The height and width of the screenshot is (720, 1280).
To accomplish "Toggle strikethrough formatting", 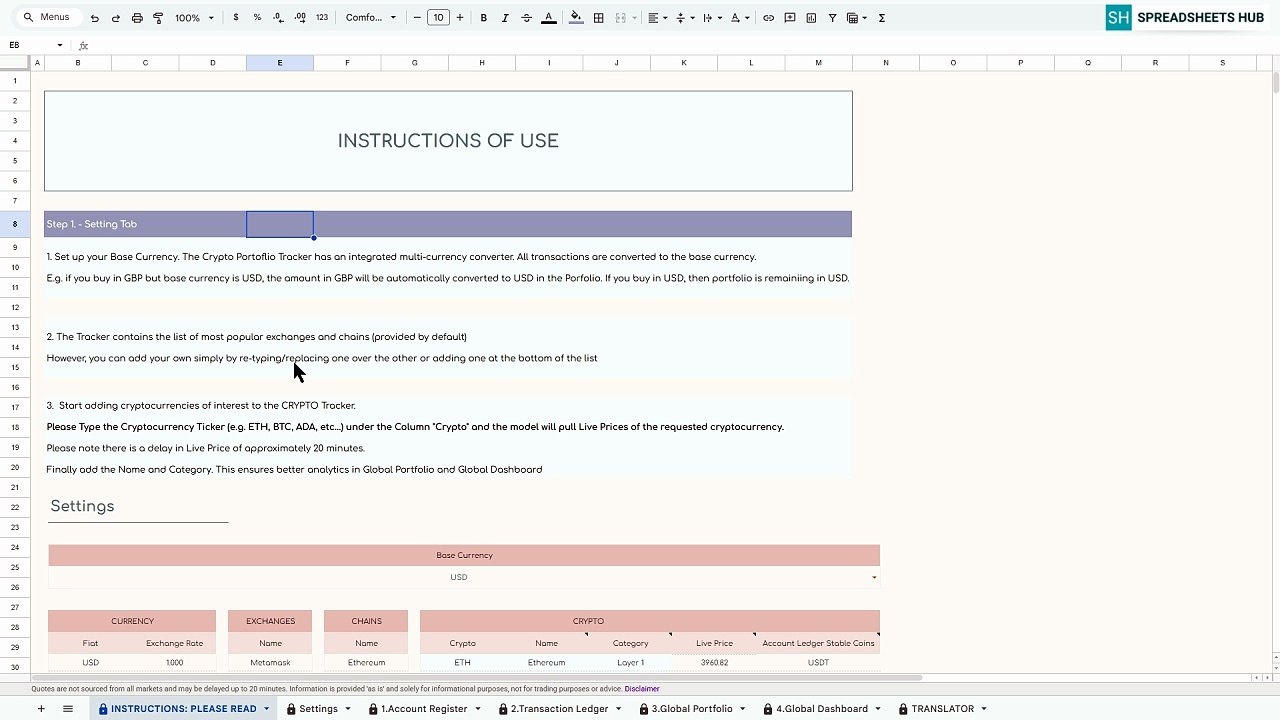I will coord(526,18).
